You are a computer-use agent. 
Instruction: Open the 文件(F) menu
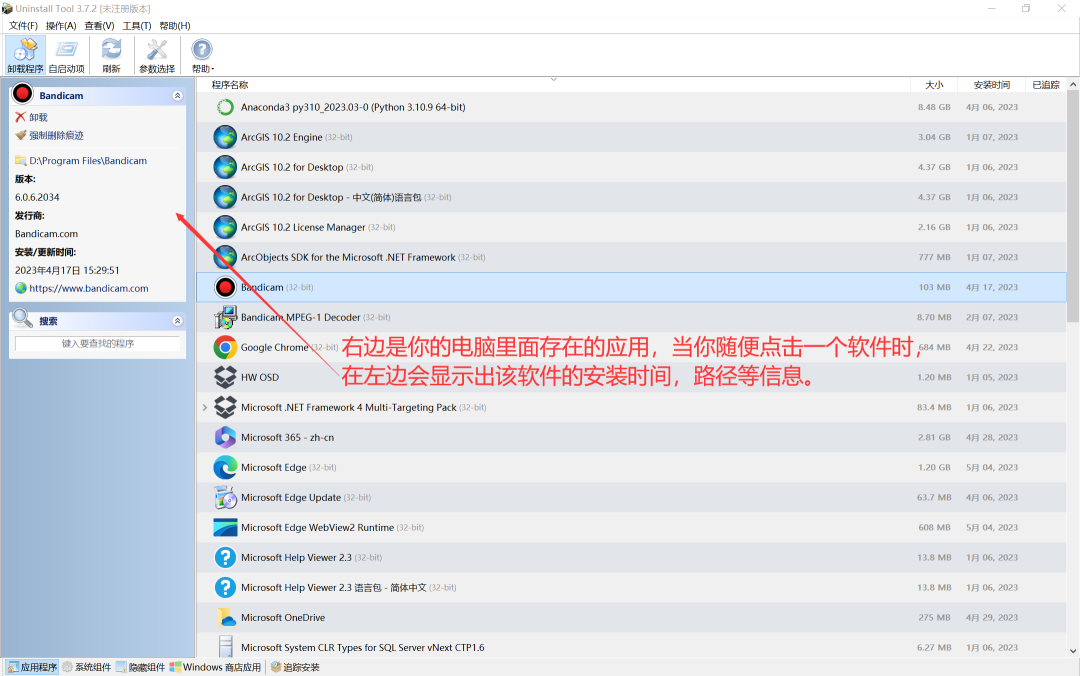click(x=23, y=25)
